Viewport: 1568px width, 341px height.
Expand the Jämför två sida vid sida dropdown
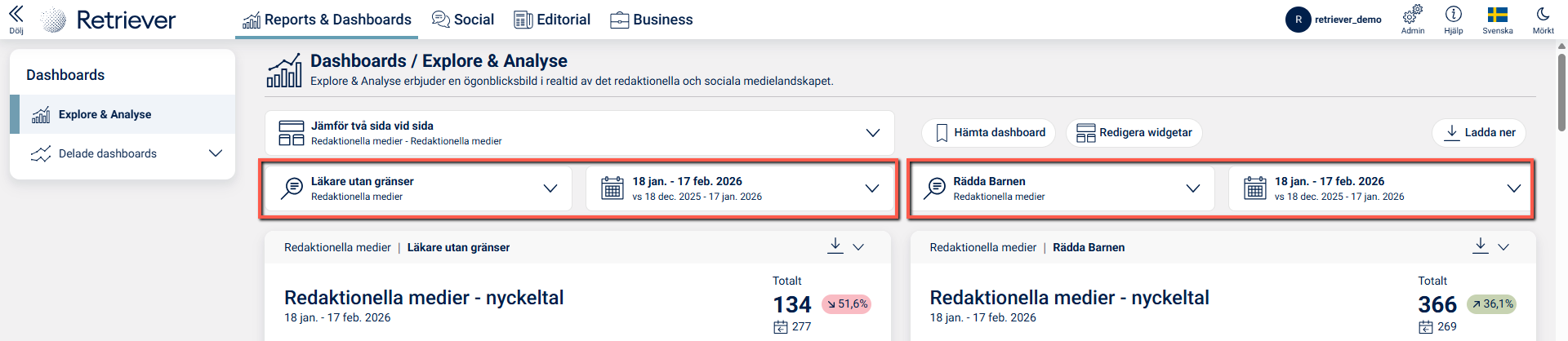click(x=872, y=133)
